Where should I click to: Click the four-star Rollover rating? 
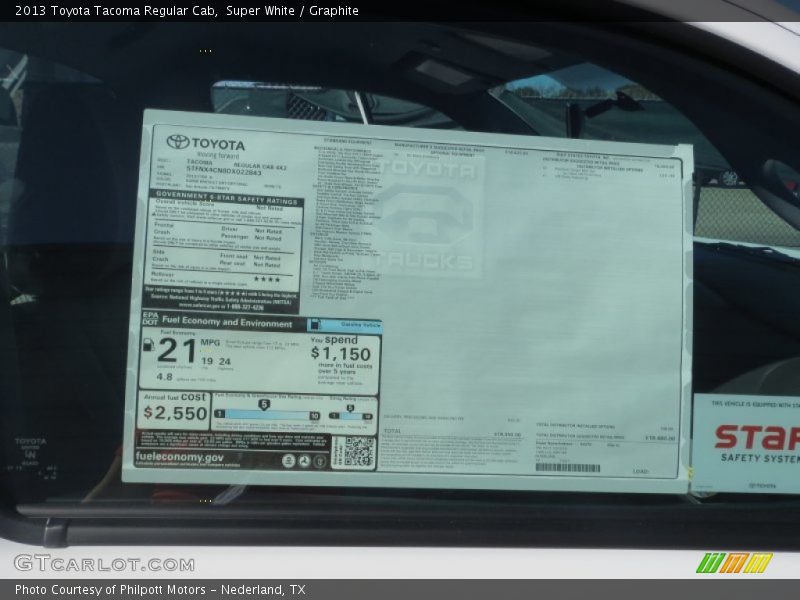(267, 279)
